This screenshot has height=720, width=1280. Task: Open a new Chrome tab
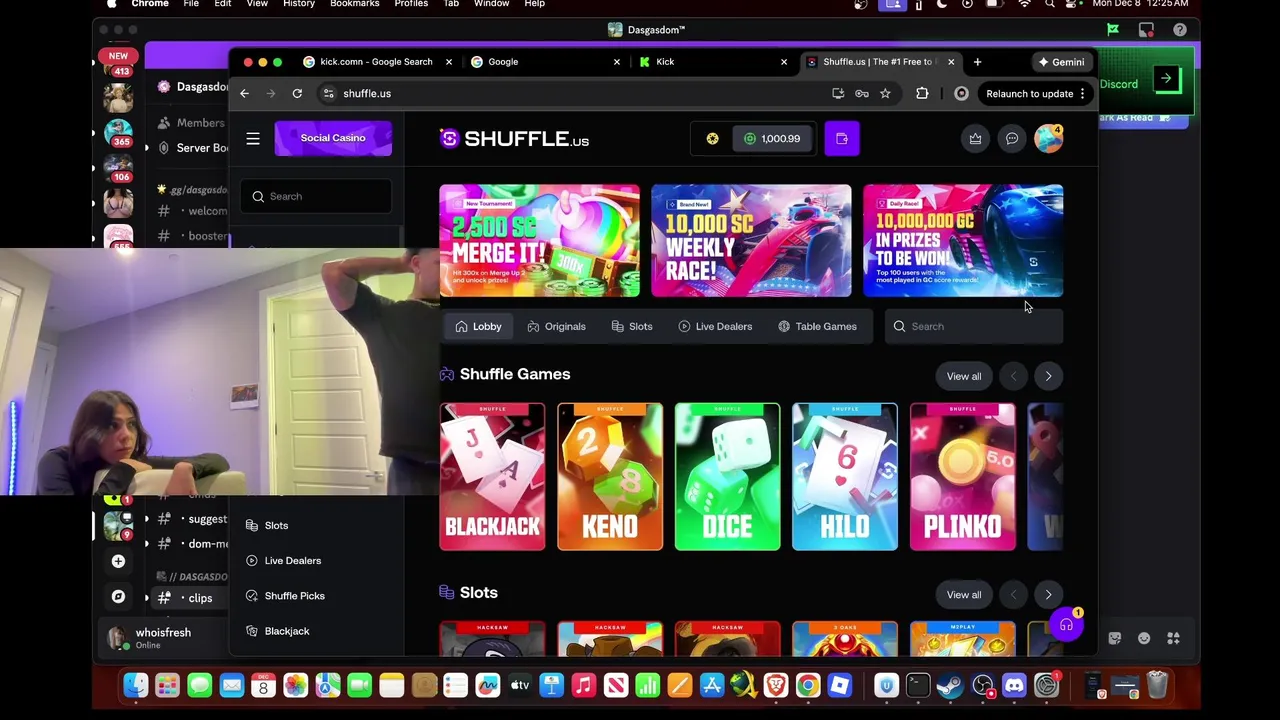tap(977, 62)
